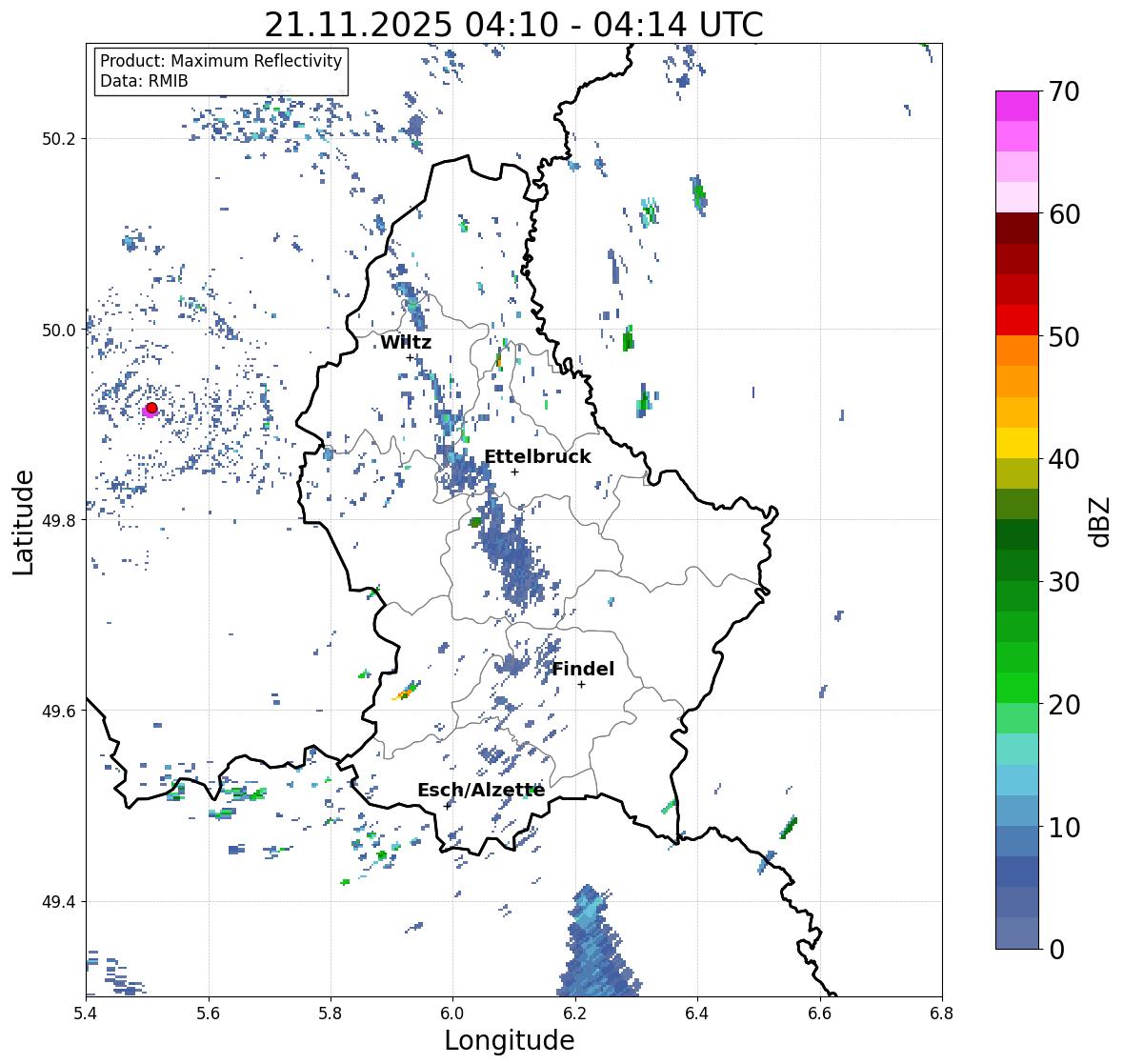Click the Esch/Alzette station label

point(481,790)
